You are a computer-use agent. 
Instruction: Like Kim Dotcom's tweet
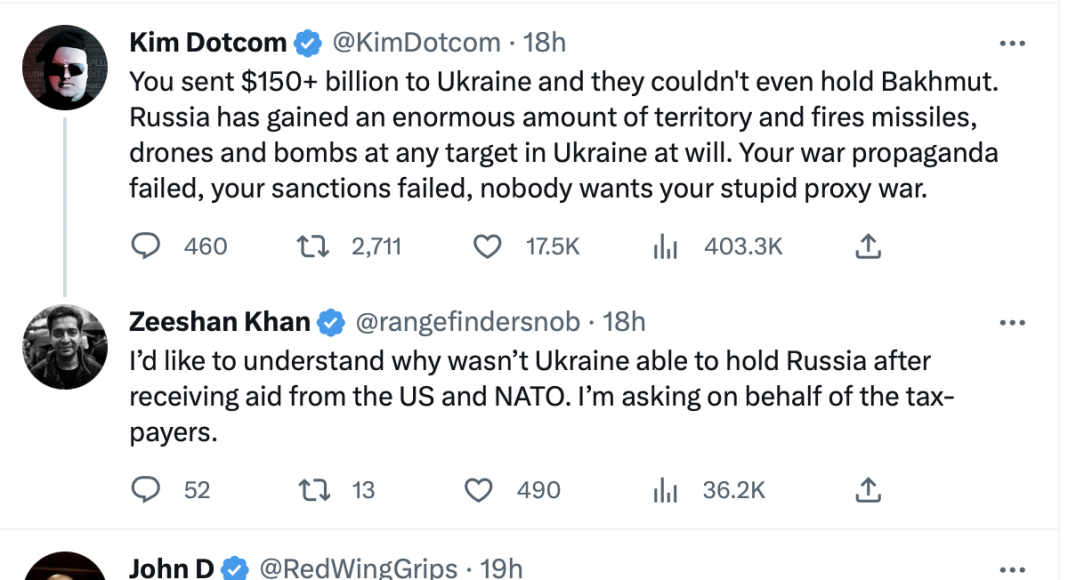pyautogui.click(x=487, y=246)
